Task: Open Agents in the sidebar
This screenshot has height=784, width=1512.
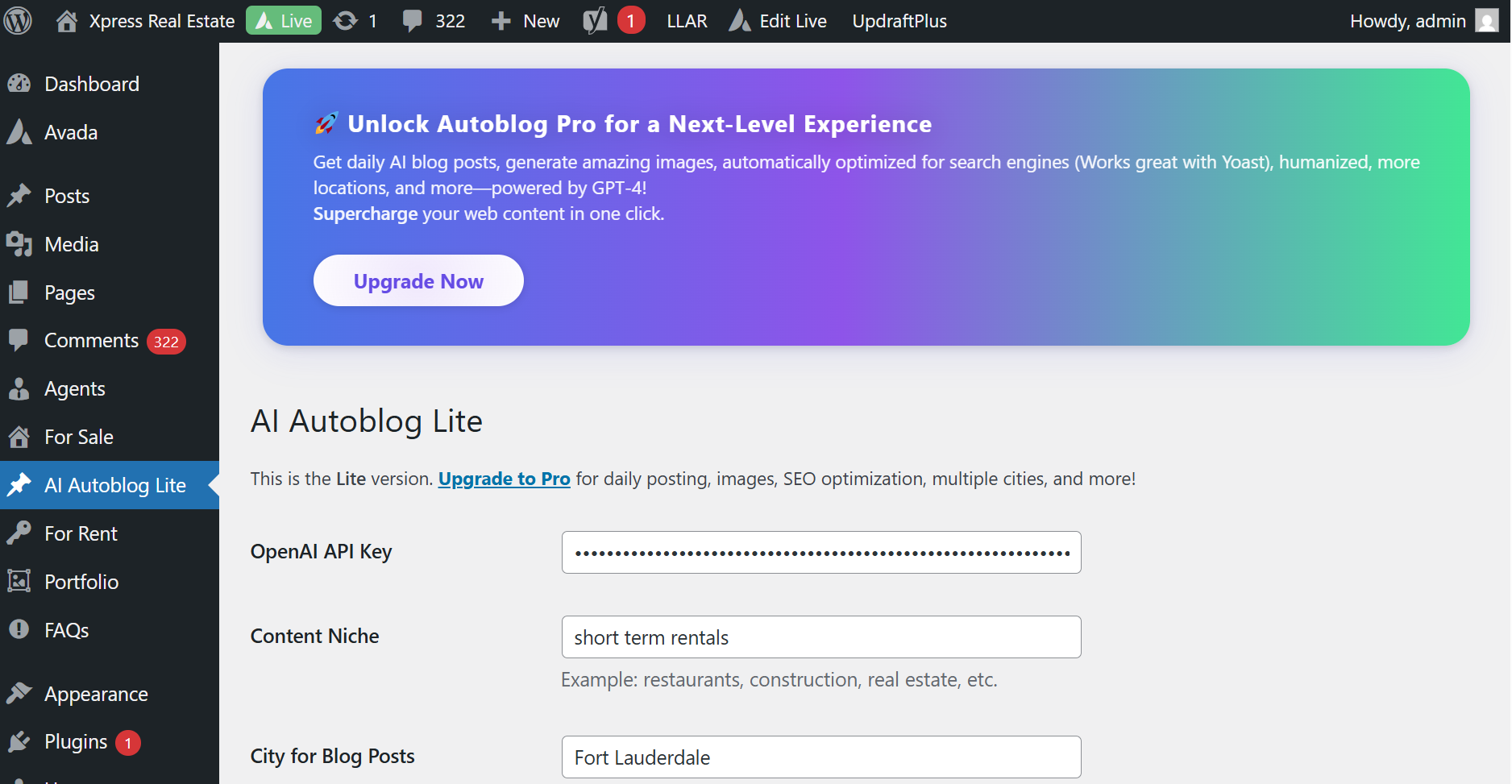Action: click(x=74, y=389)
